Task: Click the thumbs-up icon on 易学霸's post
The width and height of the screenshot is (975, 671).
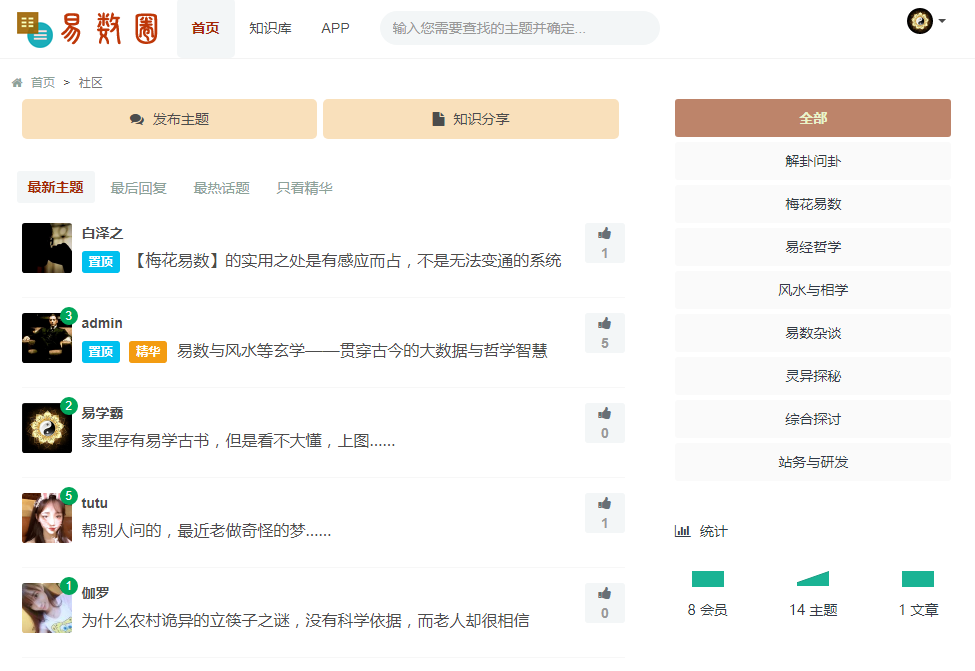Action: (604, 414)
